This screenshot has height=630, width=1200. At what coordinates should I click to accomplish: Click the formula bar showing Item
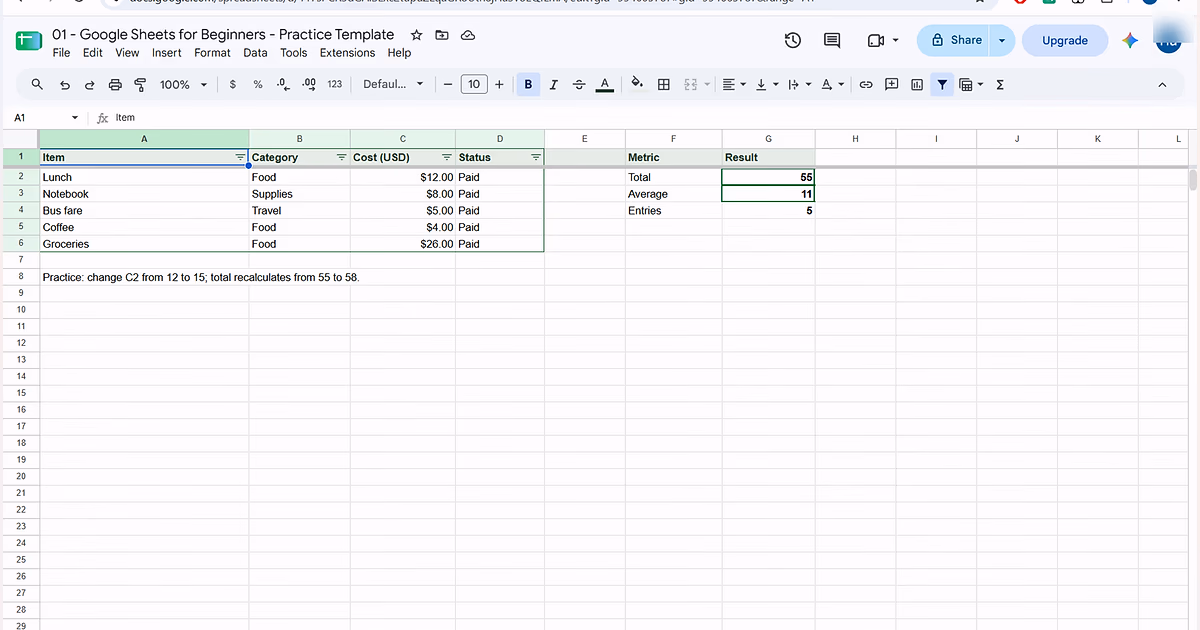coord(650,118)
